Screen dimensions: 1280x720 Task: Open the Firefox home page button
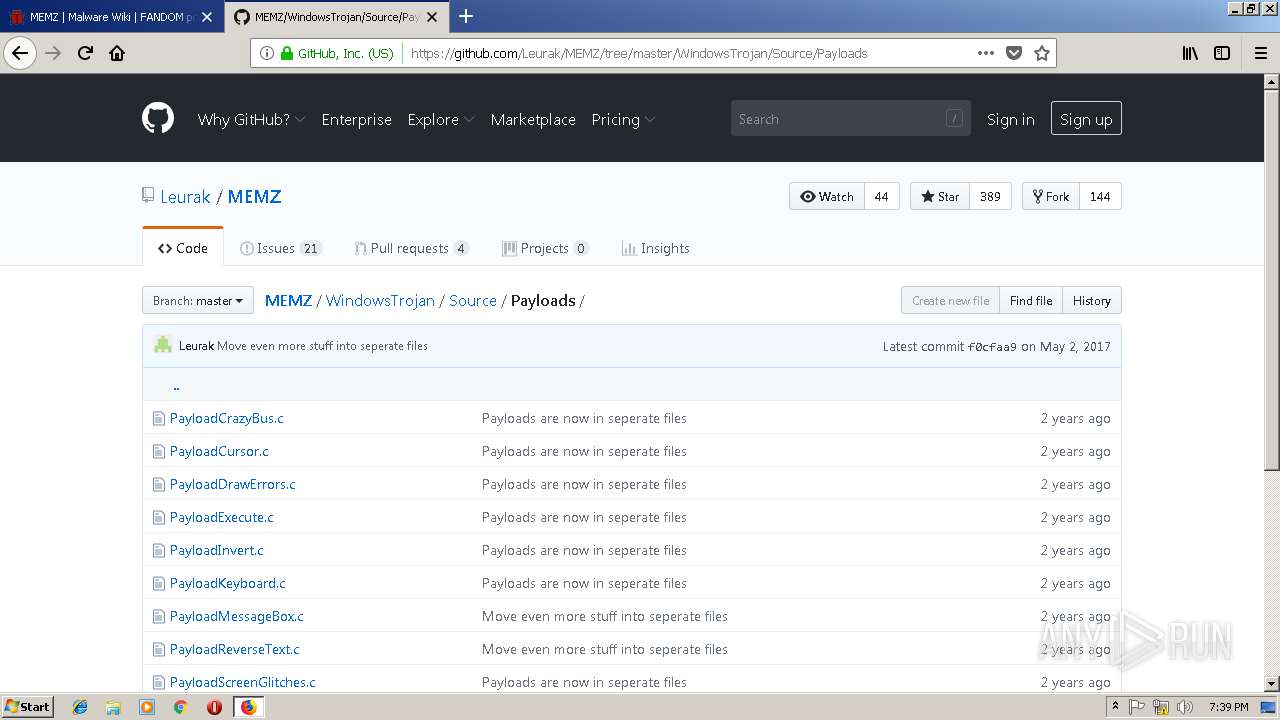click(x=117, y=53)
